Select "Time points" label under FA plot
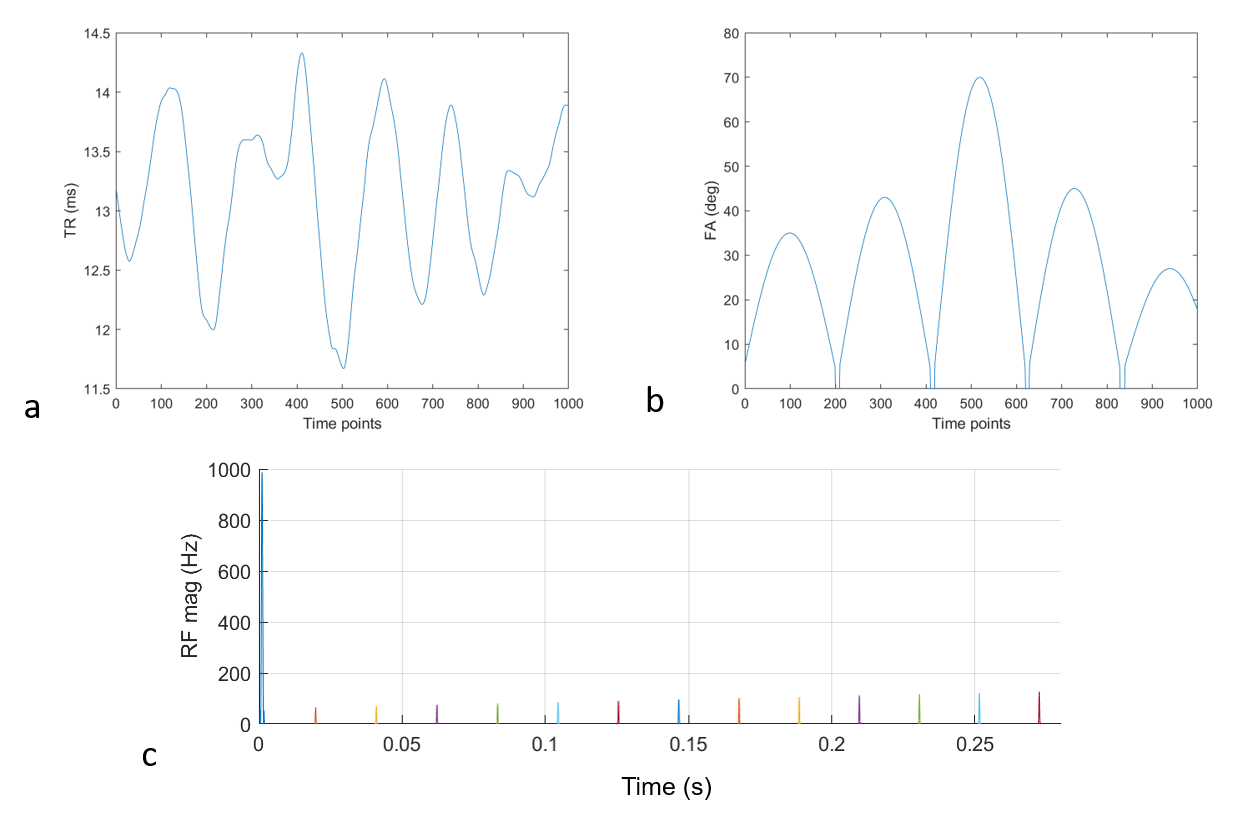 click(x=971, y=423)
